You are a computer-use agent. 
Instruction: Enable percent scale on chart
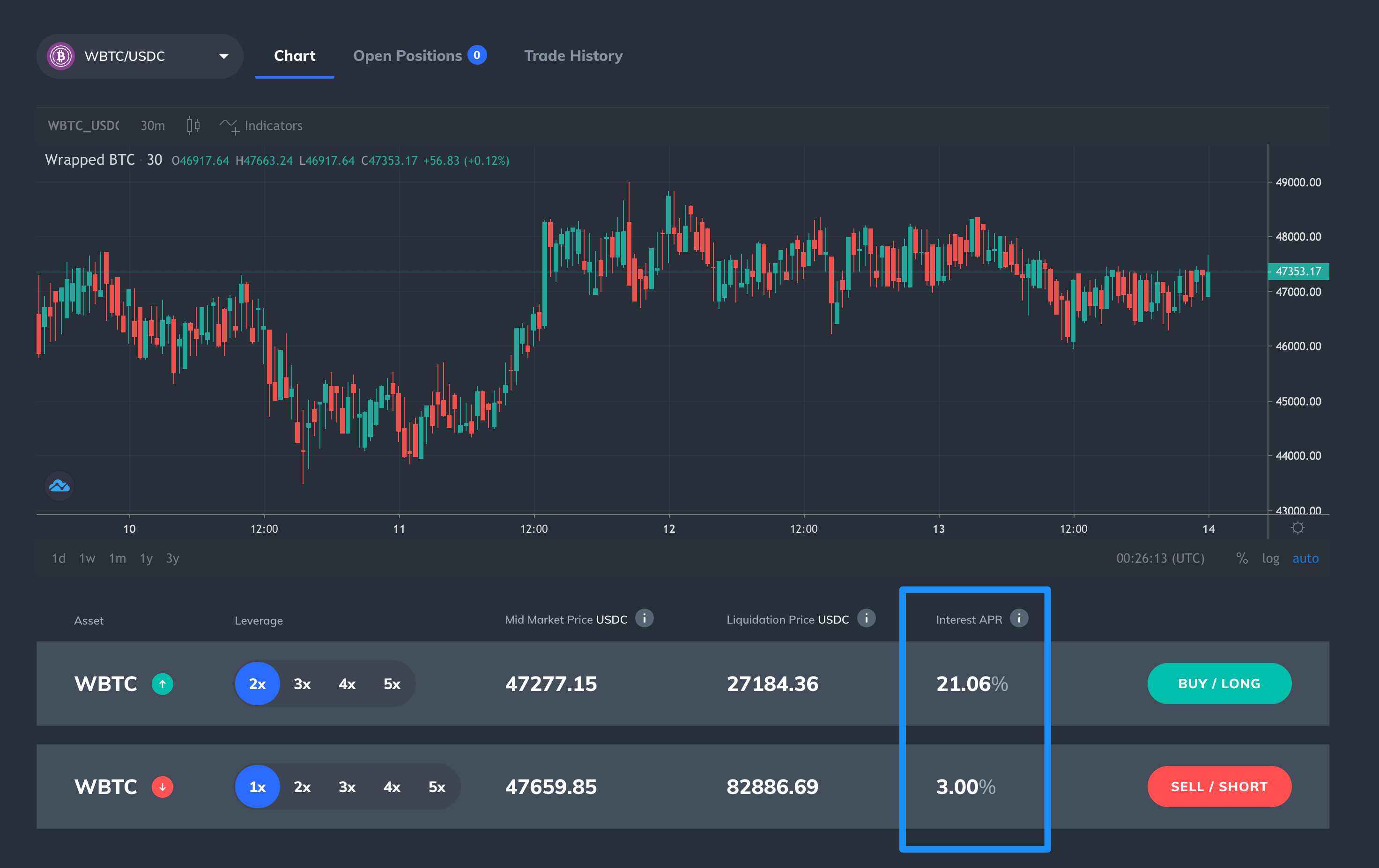tap(1242, 558)
